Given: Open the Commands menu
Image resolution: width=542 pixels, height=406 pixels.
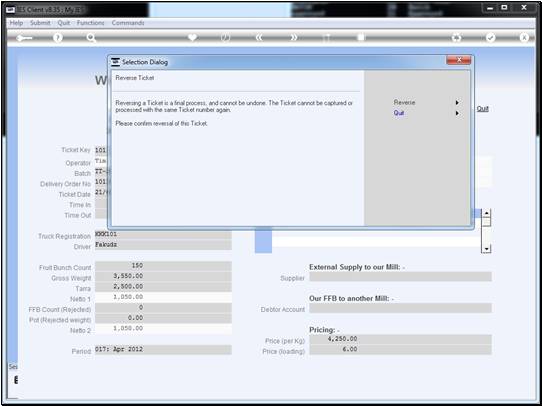Looking at the screenshot, I should click(128, 23).
